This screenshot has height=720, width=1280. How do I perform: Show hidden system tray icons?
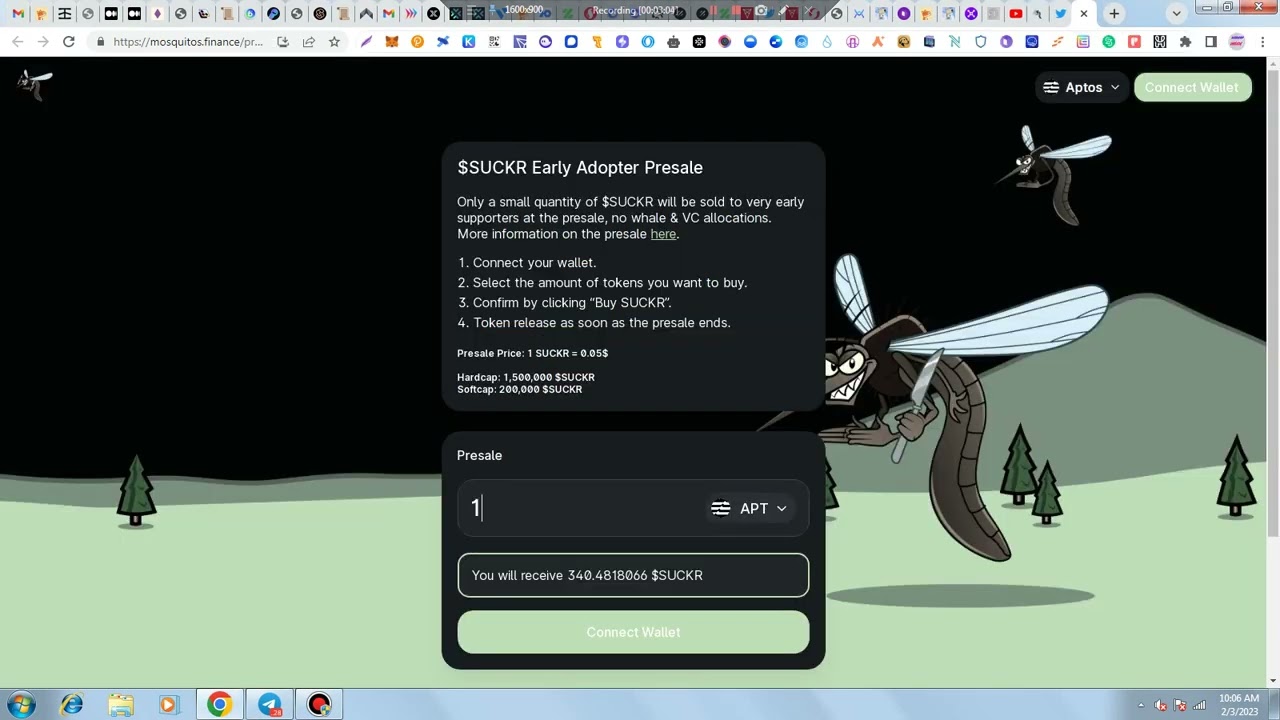point(1141,705)
